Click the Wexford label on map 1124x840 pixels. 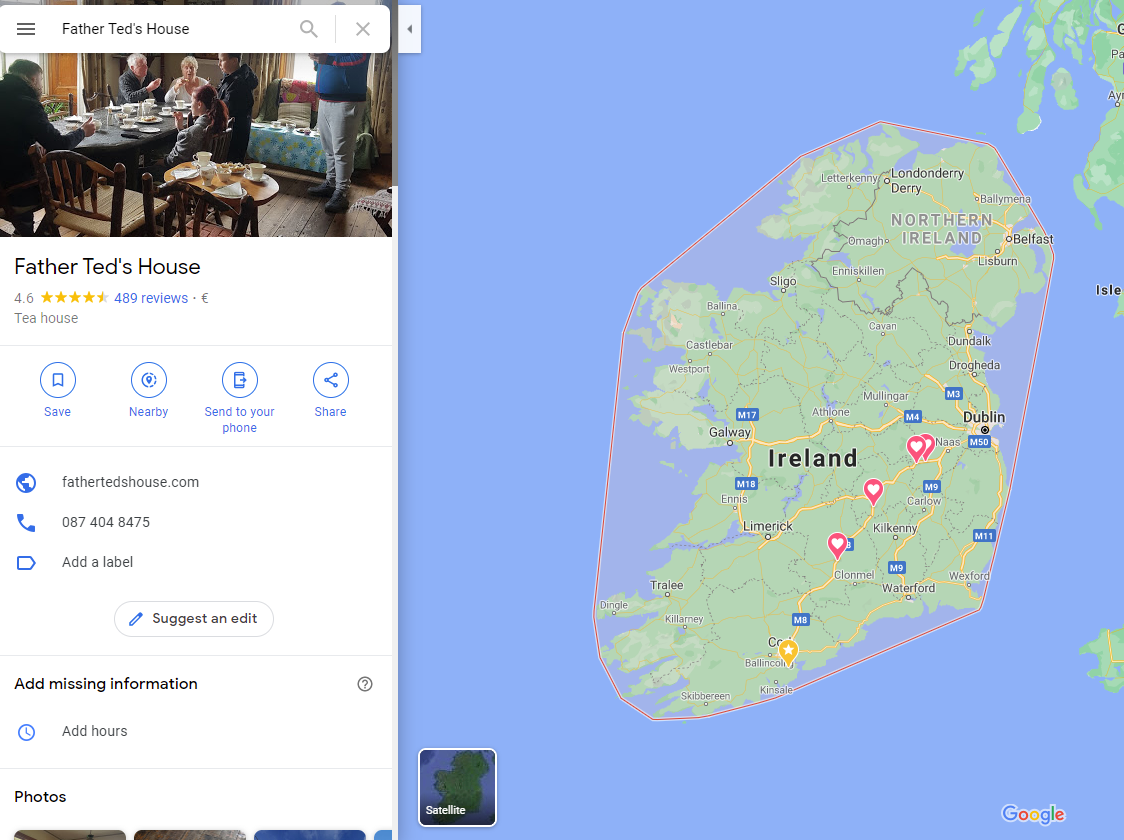969,576
